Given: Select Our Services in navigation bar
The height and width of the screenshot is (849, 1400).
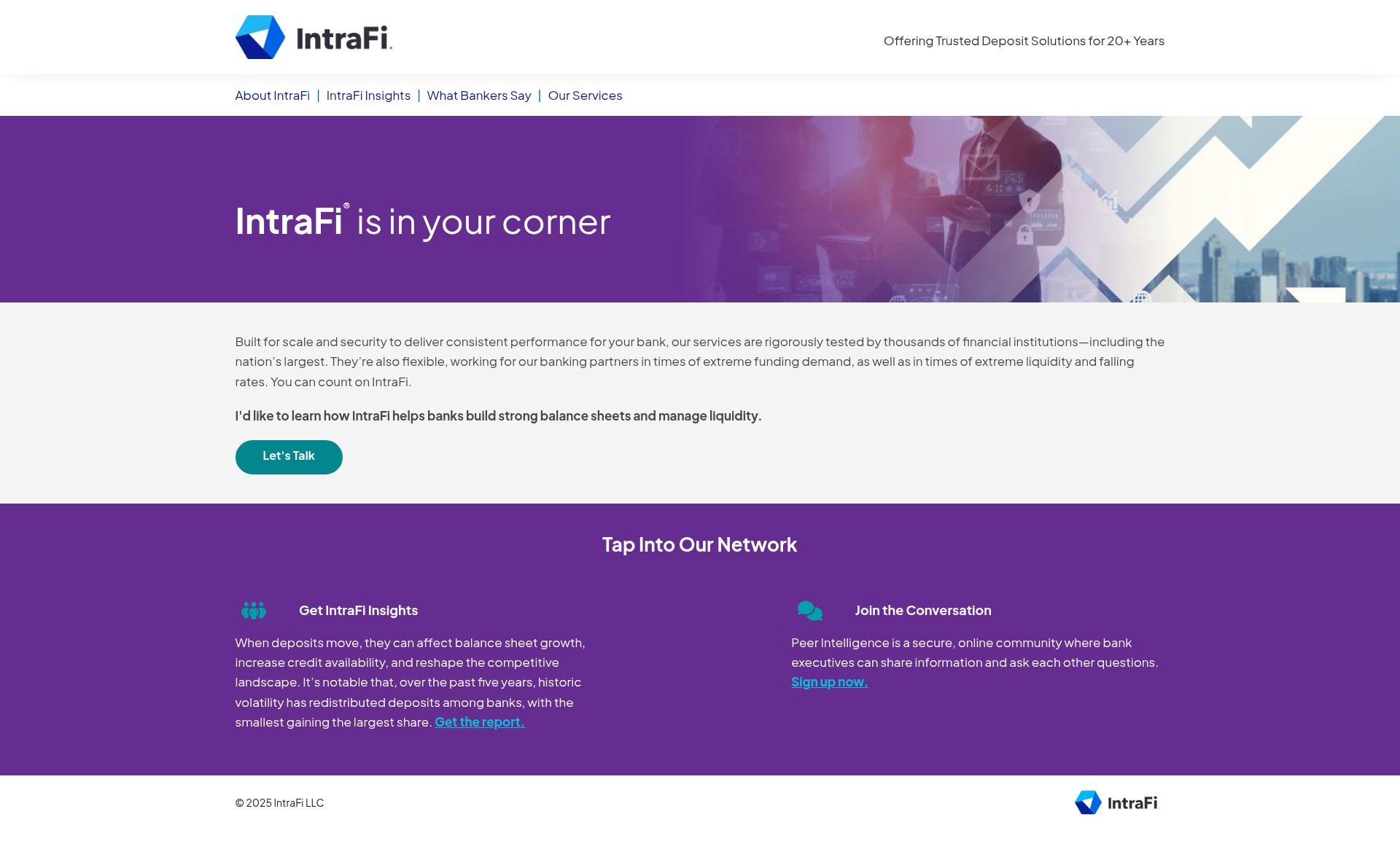Looking at the screenshot, I should (585, 95).
